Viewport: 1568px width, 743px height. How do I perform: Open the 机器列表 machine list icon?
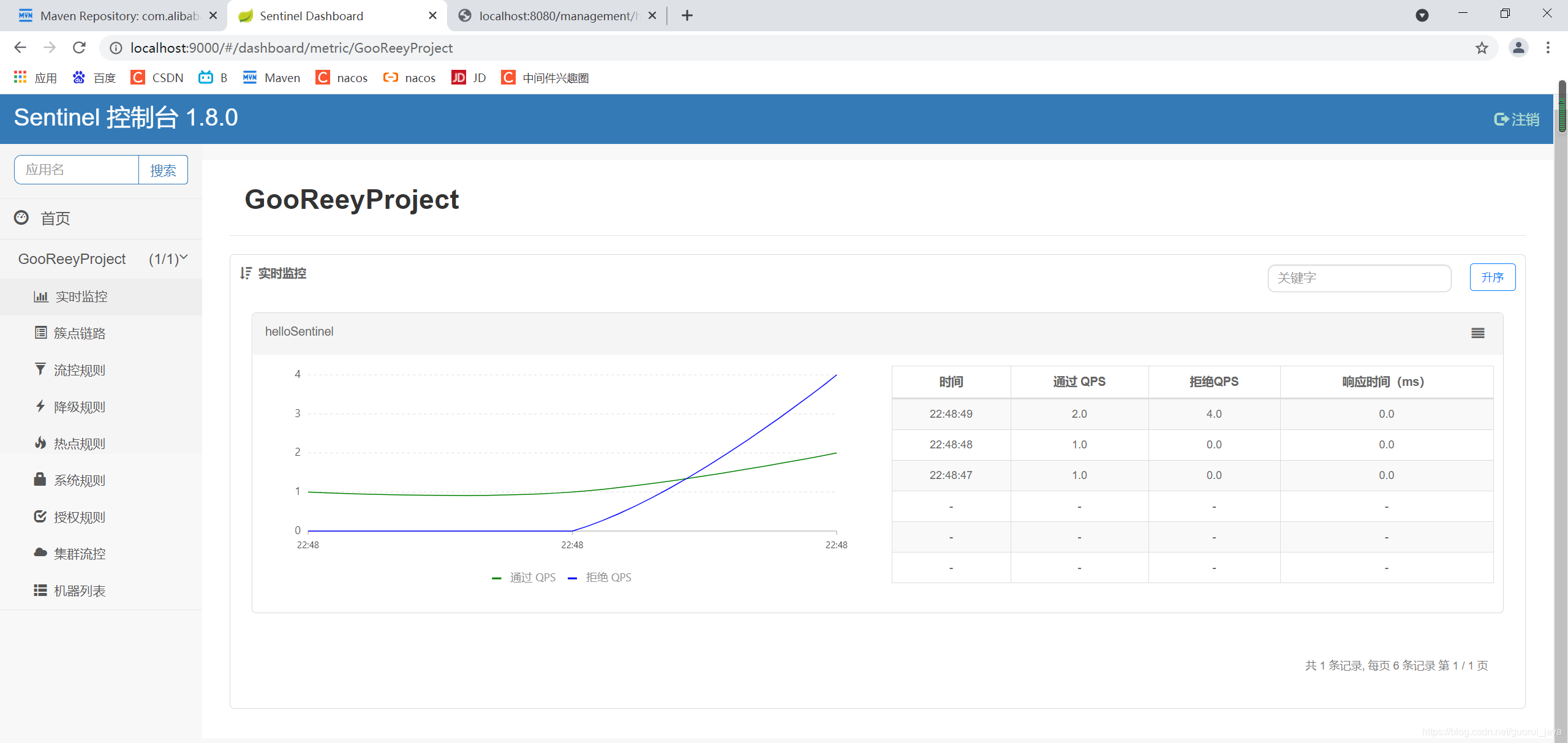(40, 590)
